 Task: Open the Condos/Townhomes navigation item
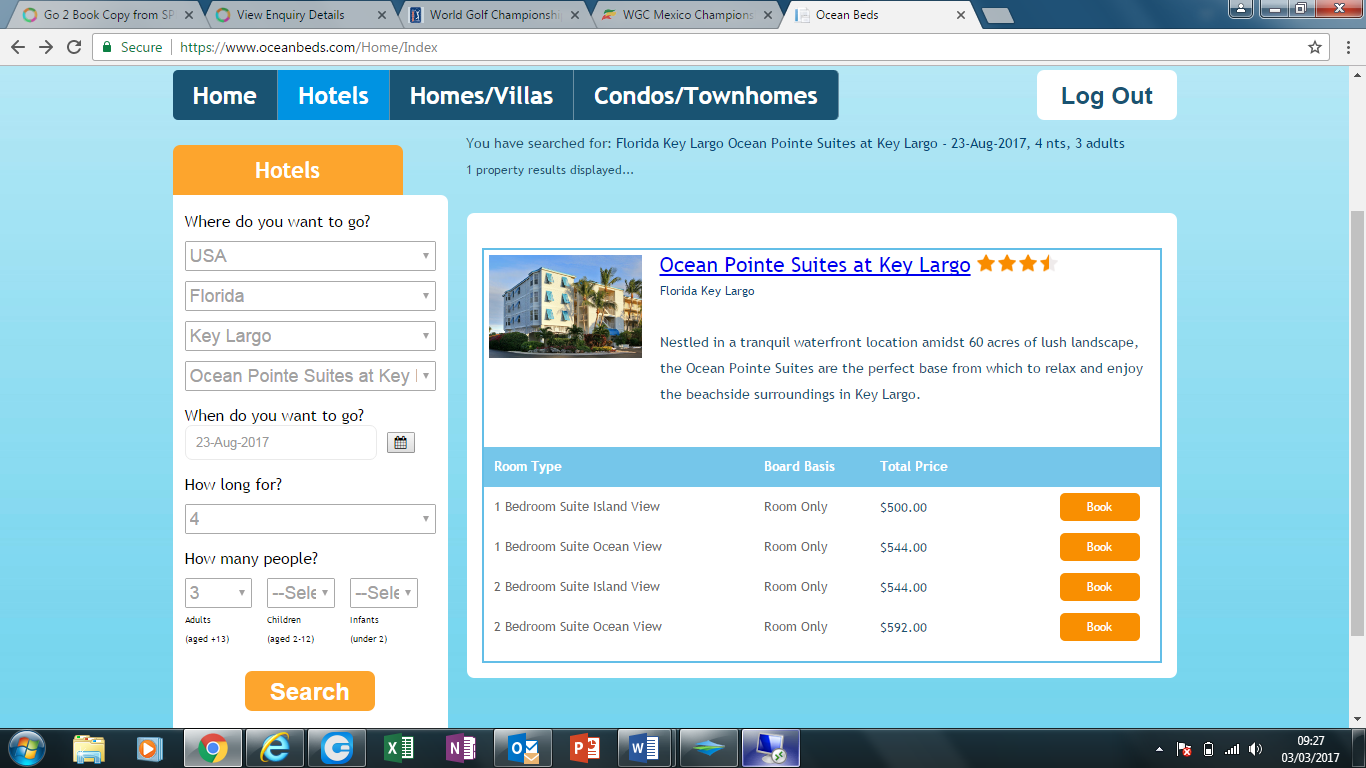(x=706, y=95)
